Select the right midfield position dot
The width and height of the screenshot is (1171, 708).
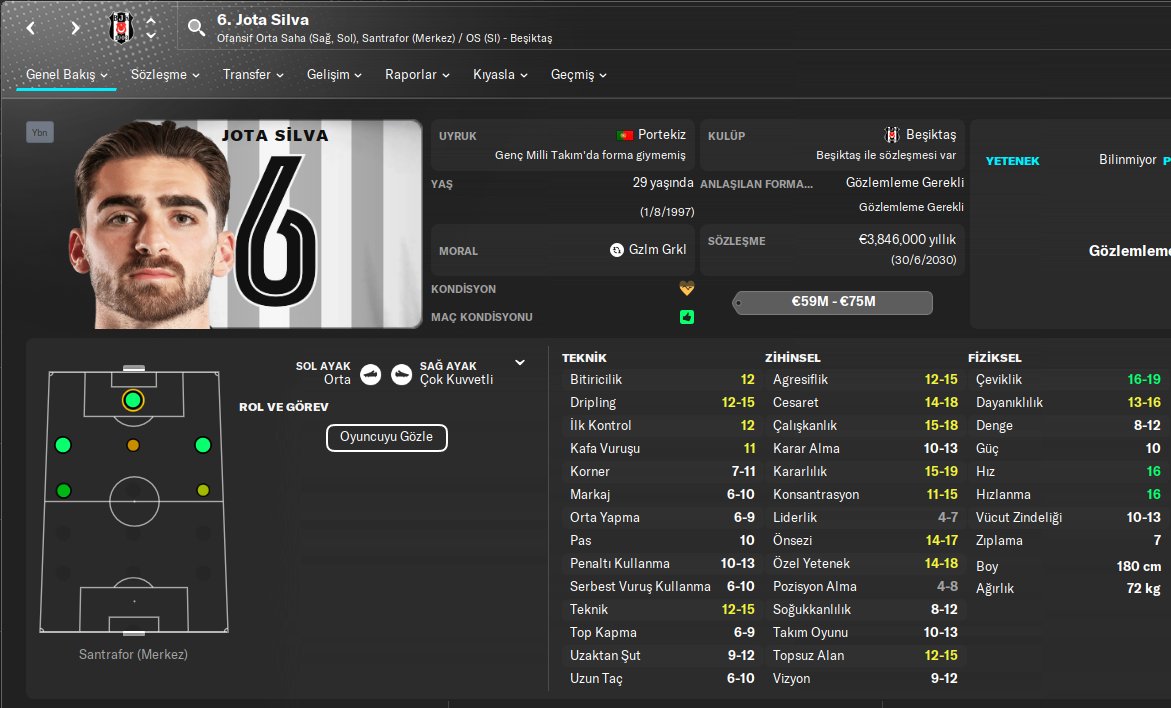[x=203, y=491]
